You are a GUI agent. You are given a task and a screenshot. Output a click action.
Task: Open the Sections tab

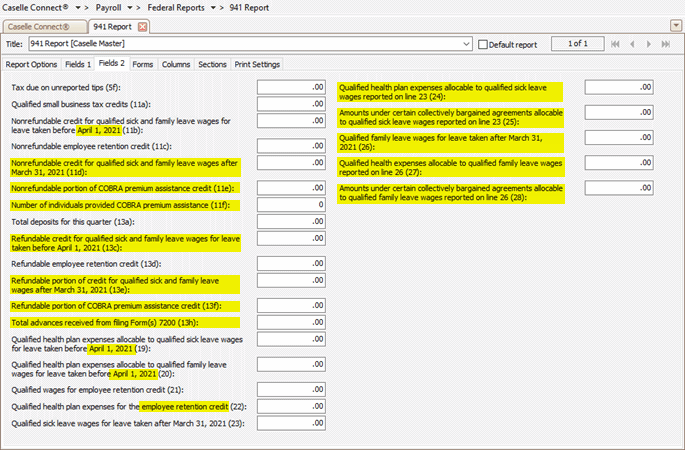(x=212, y=64)
